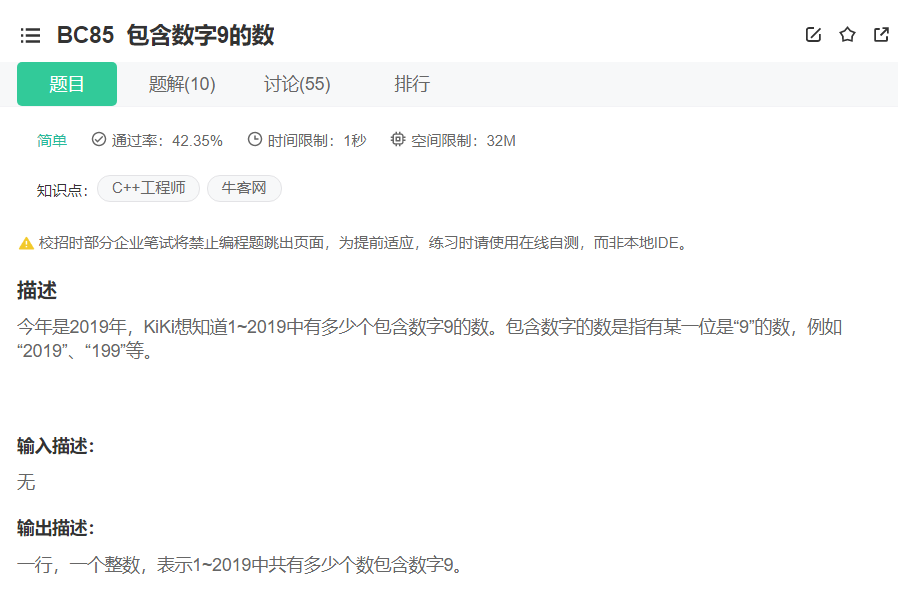Open the problem via external link icon
898x602 pixels.
(882, 34)
